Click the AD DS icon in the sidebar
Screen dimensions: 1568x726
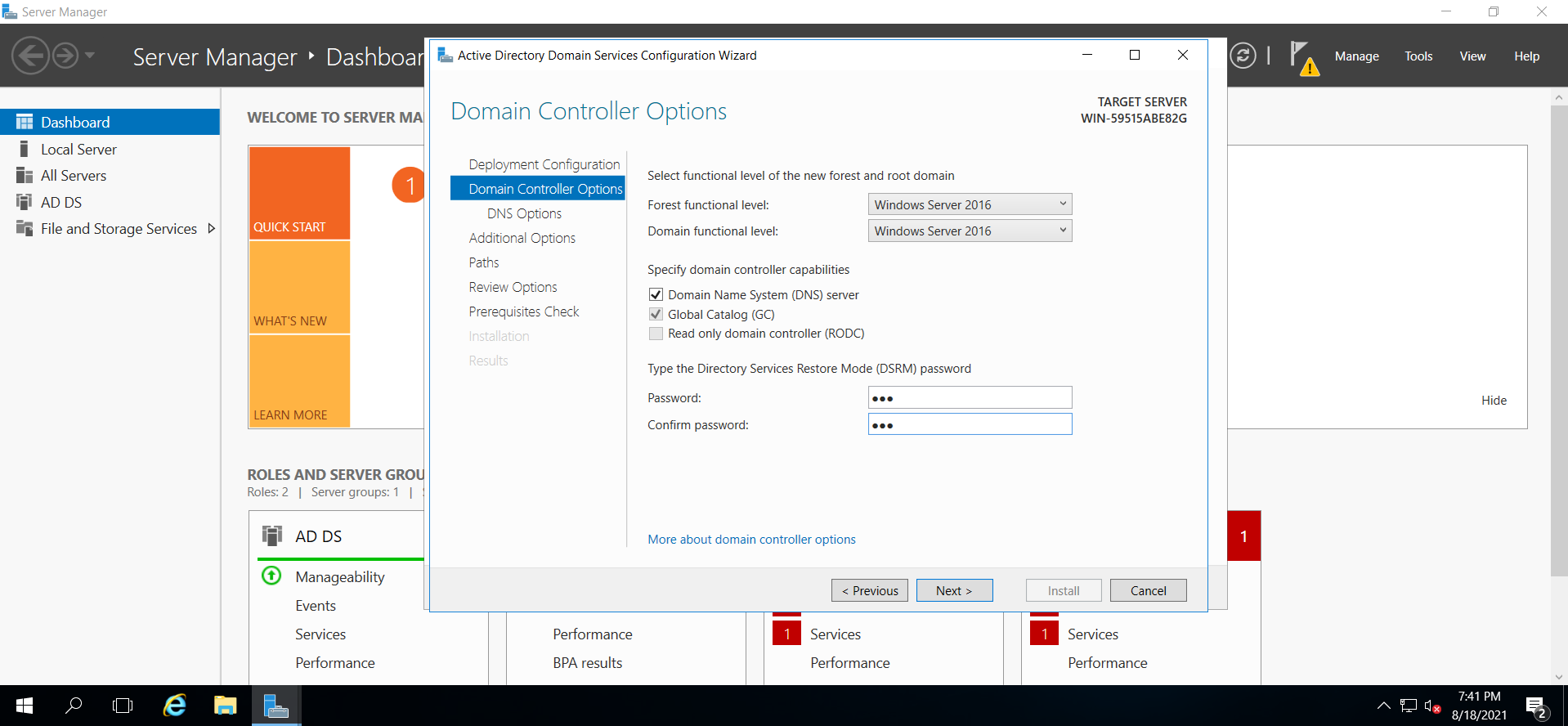(x=25, y=202)
